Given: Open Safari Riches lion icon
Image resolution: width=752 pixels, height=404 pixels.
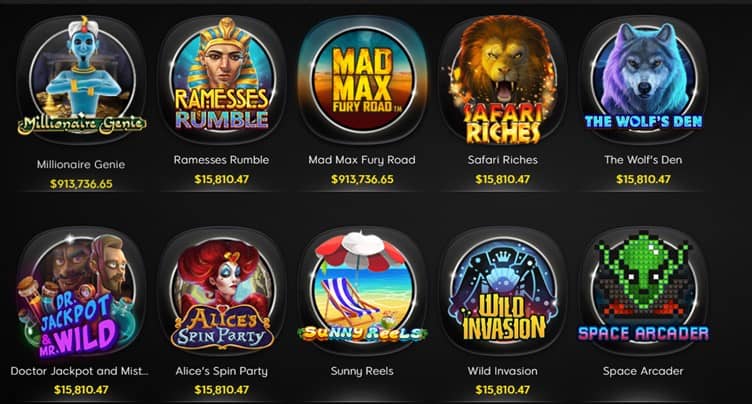Looking at the screenshot, I should pyautogui.click(x=503, y=79).
